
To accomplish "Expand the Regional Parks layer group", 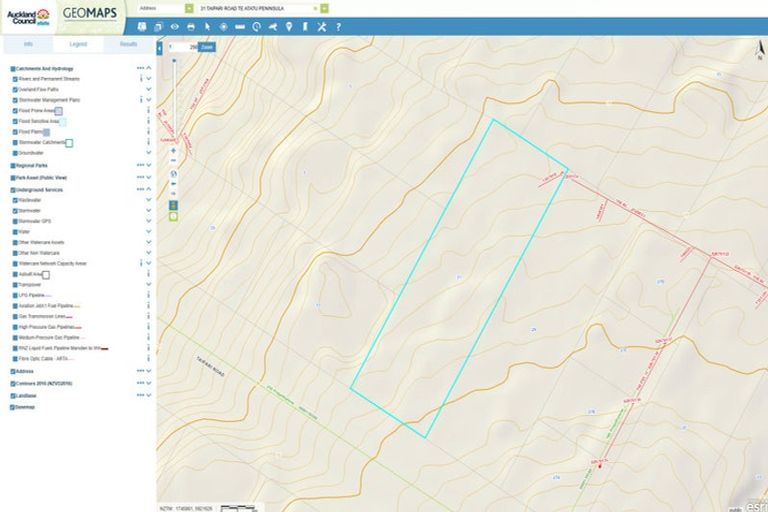I will click(x=149, y=165).
